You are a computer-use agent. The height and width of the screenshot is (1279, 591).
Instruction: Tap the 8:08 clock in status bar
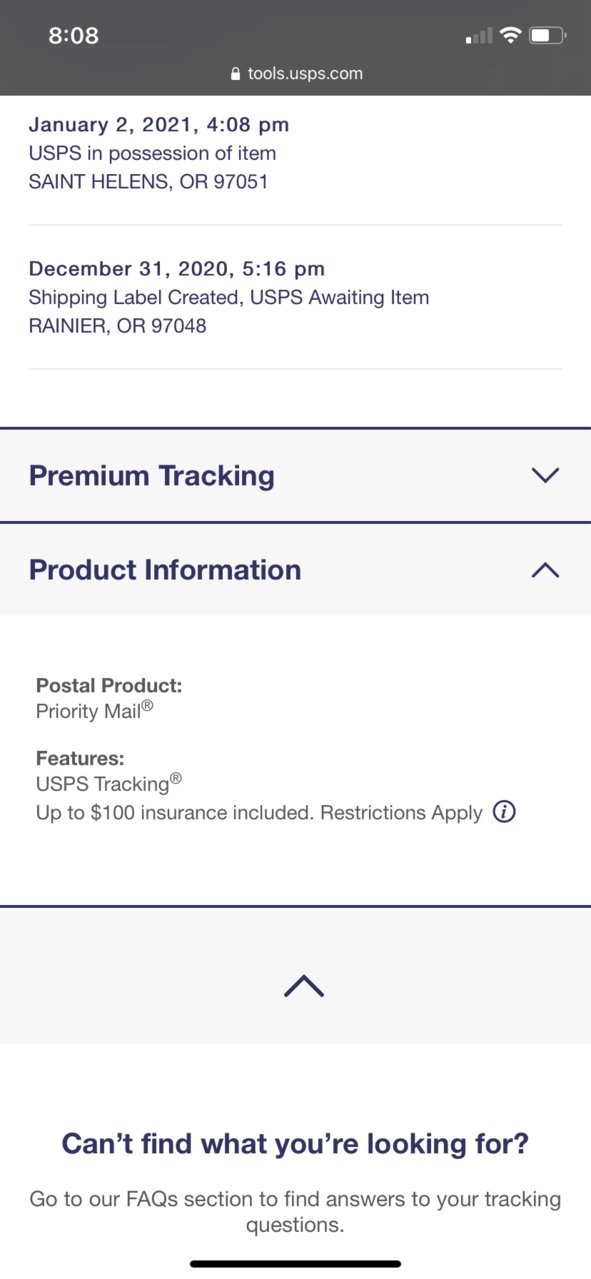click(74, 36)
